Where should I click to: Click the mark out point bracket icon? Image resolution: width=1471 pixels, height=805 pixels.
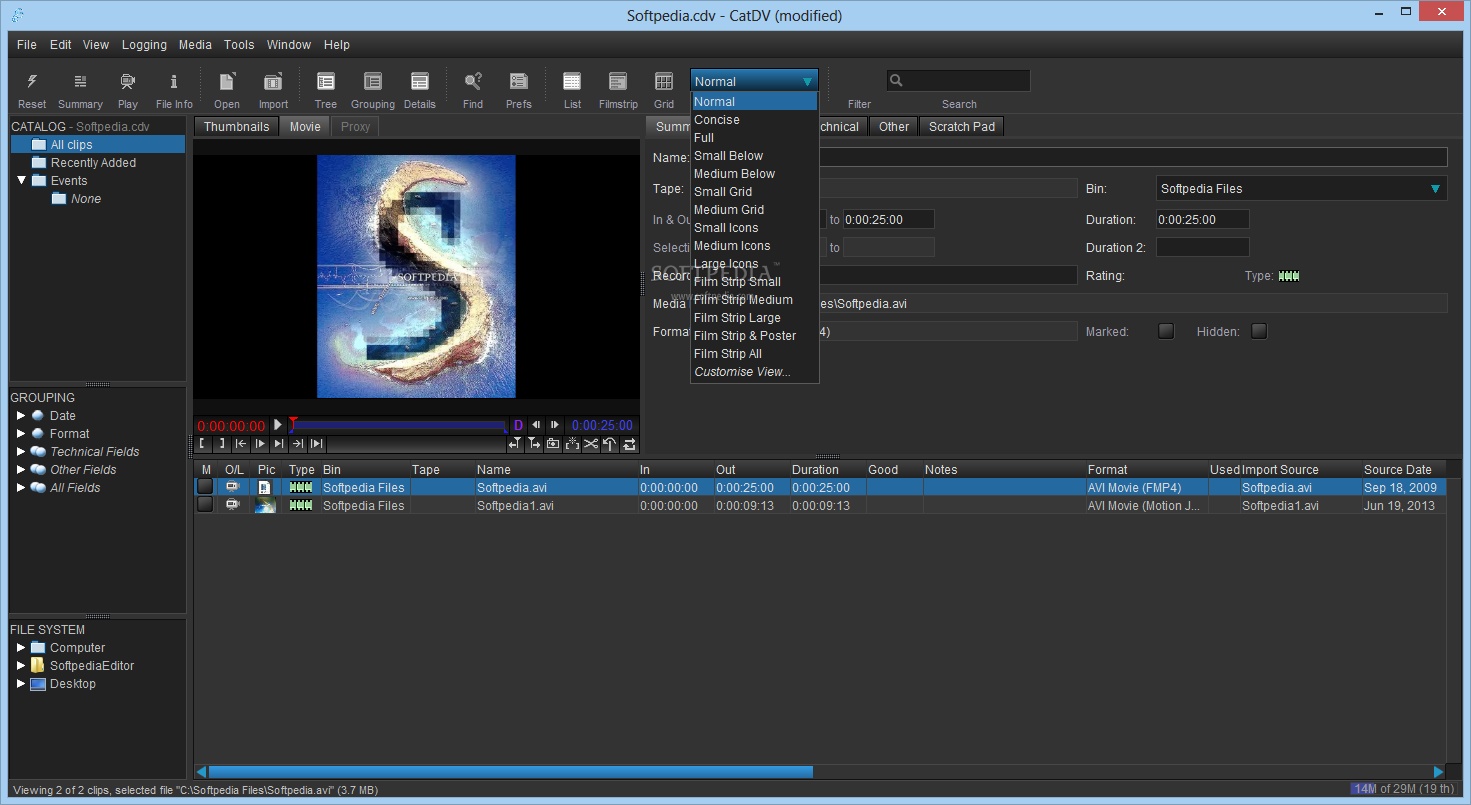[x=221, y=444]
